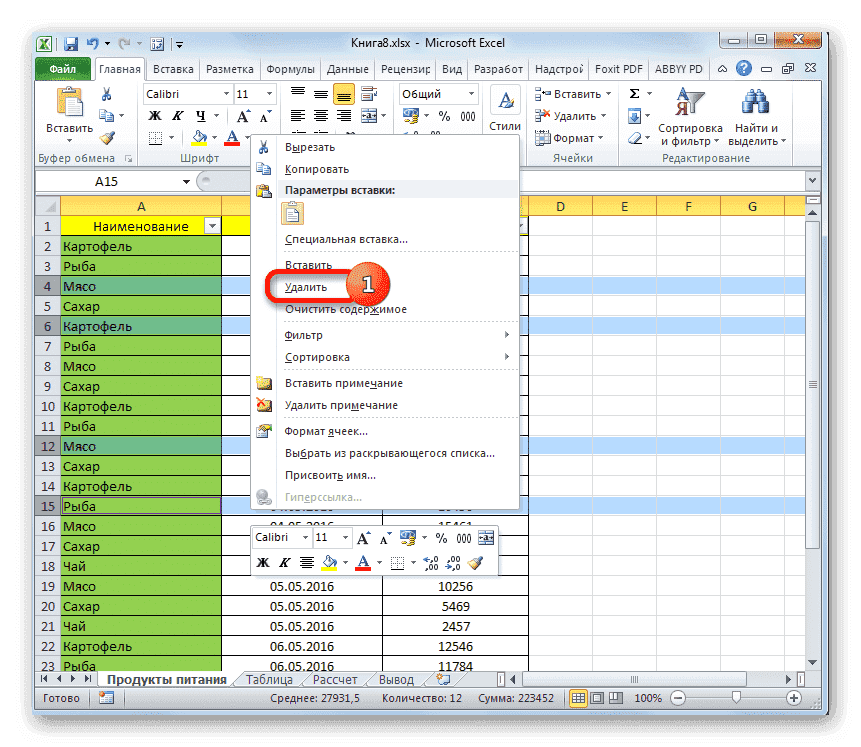Viewport: 861px width, 747px height.
Task: Toggle underline formatting (Ч)
Action: (x=201, y=116)
